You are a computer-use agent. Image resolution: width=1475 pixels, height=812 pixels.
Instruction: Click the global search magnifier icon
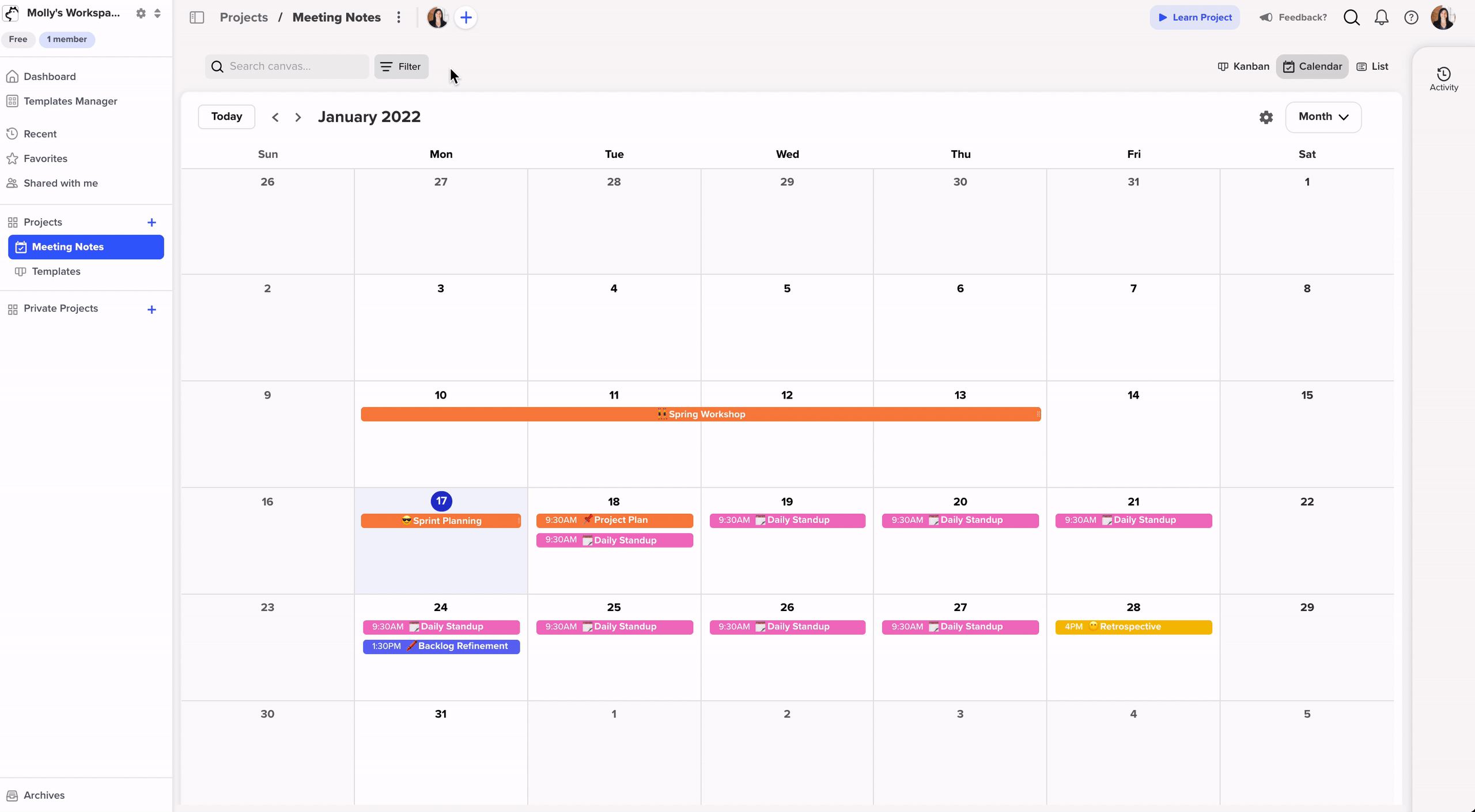pos(1351,17)
